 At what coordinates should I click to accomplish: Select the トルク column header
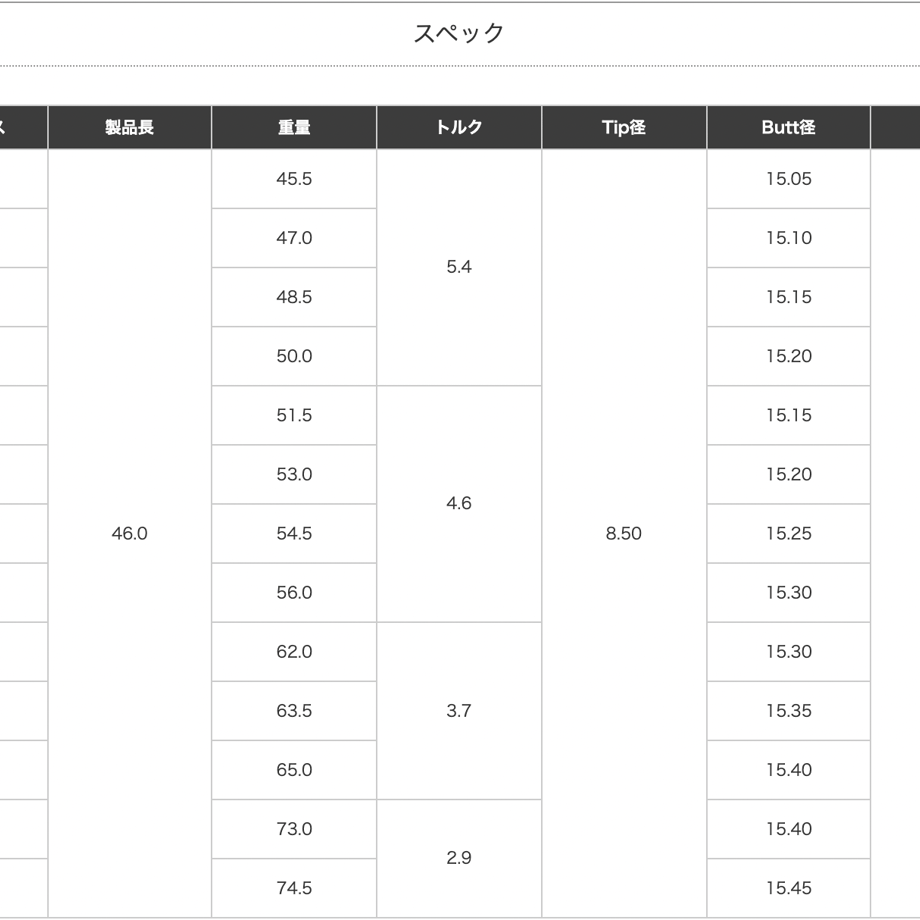[459, 127]
